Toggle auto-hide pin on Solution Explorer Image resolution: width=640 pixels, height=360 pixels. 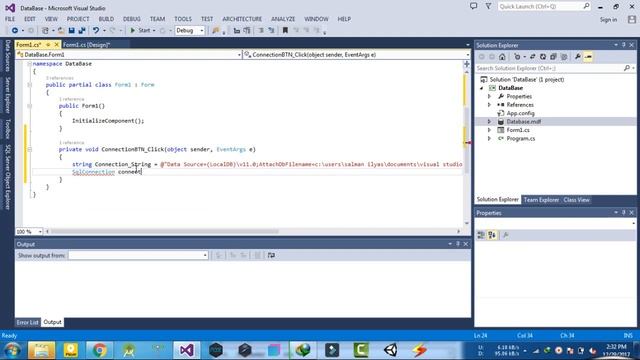click(x=624, y=45)
